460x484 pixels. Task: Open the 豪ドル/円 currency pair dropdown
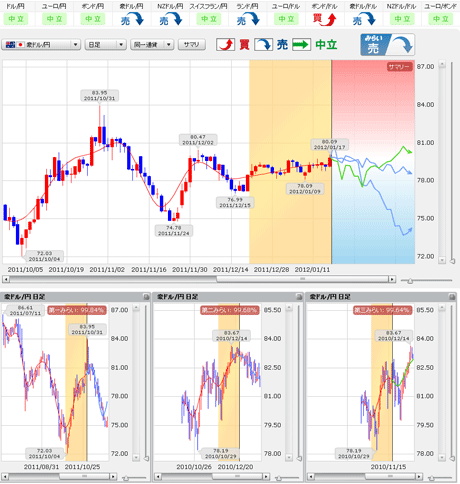[41, 44]
